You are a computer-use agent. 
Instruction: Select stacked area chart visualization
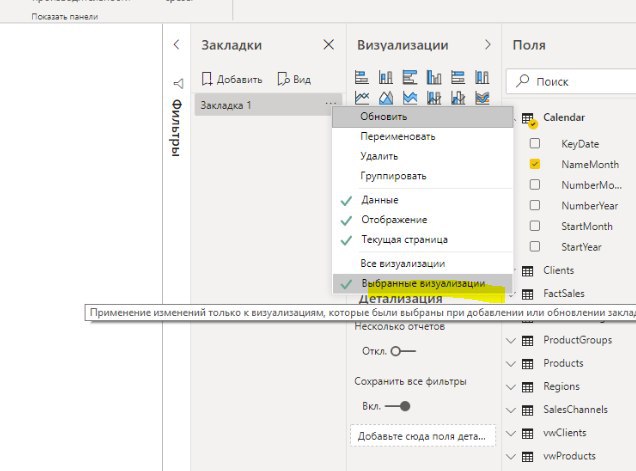pos(410,97)
